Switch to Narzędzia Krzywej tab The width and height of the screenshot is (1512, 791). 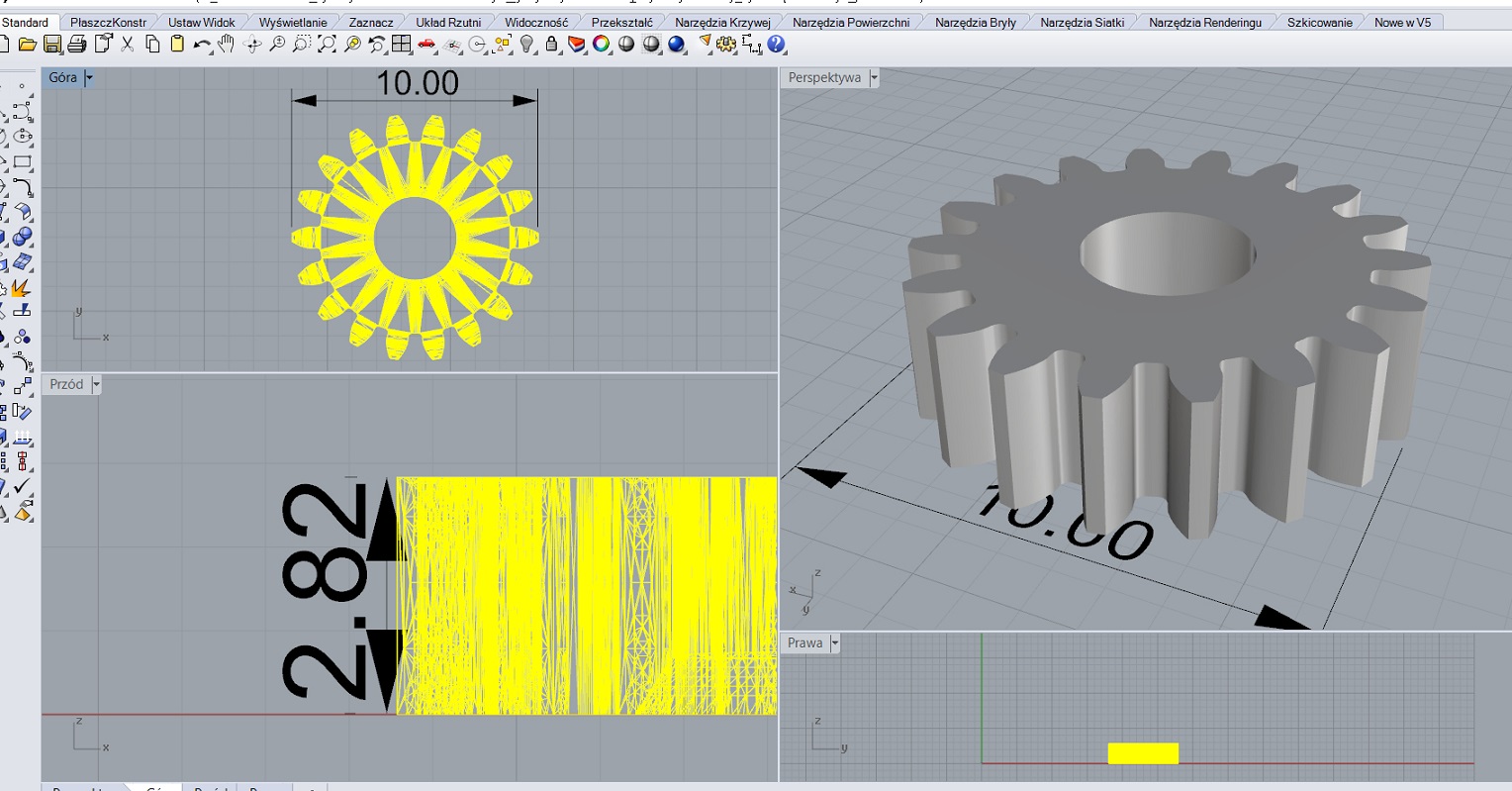(722, 22)
